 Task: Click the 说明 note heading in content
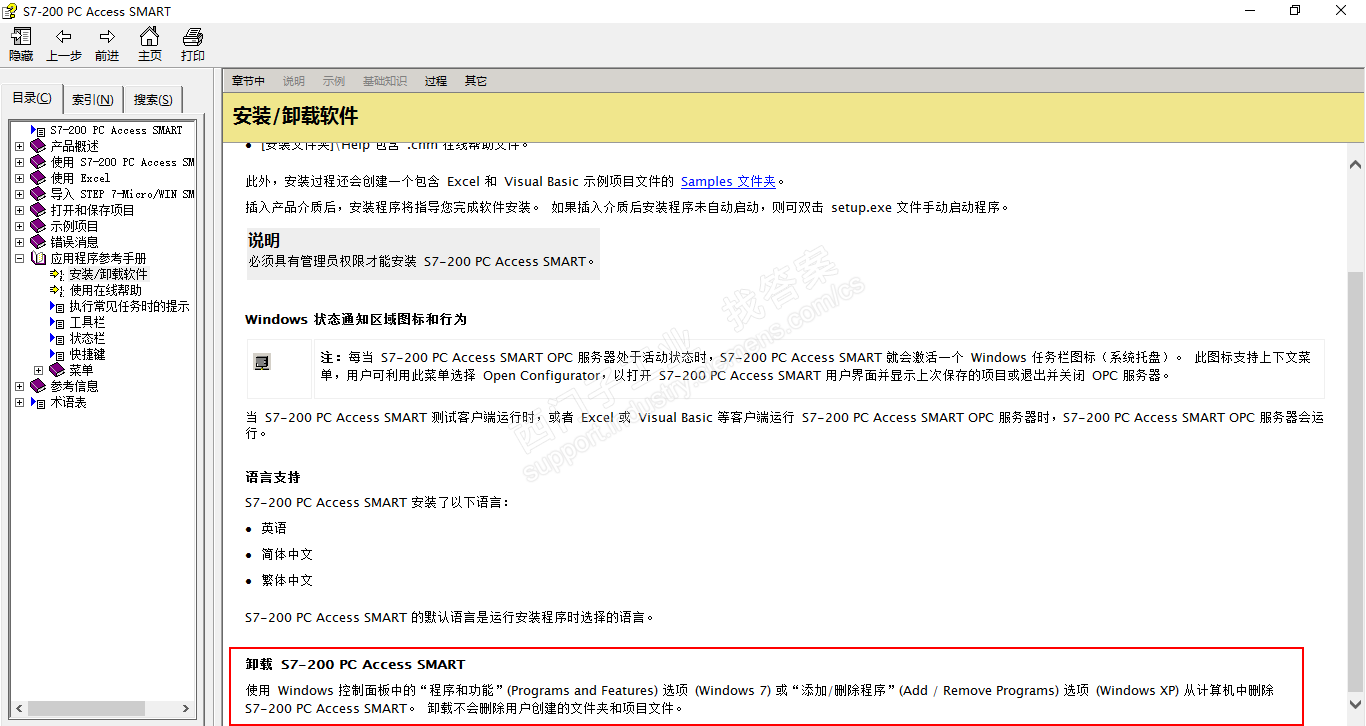[x=264, y=241]
